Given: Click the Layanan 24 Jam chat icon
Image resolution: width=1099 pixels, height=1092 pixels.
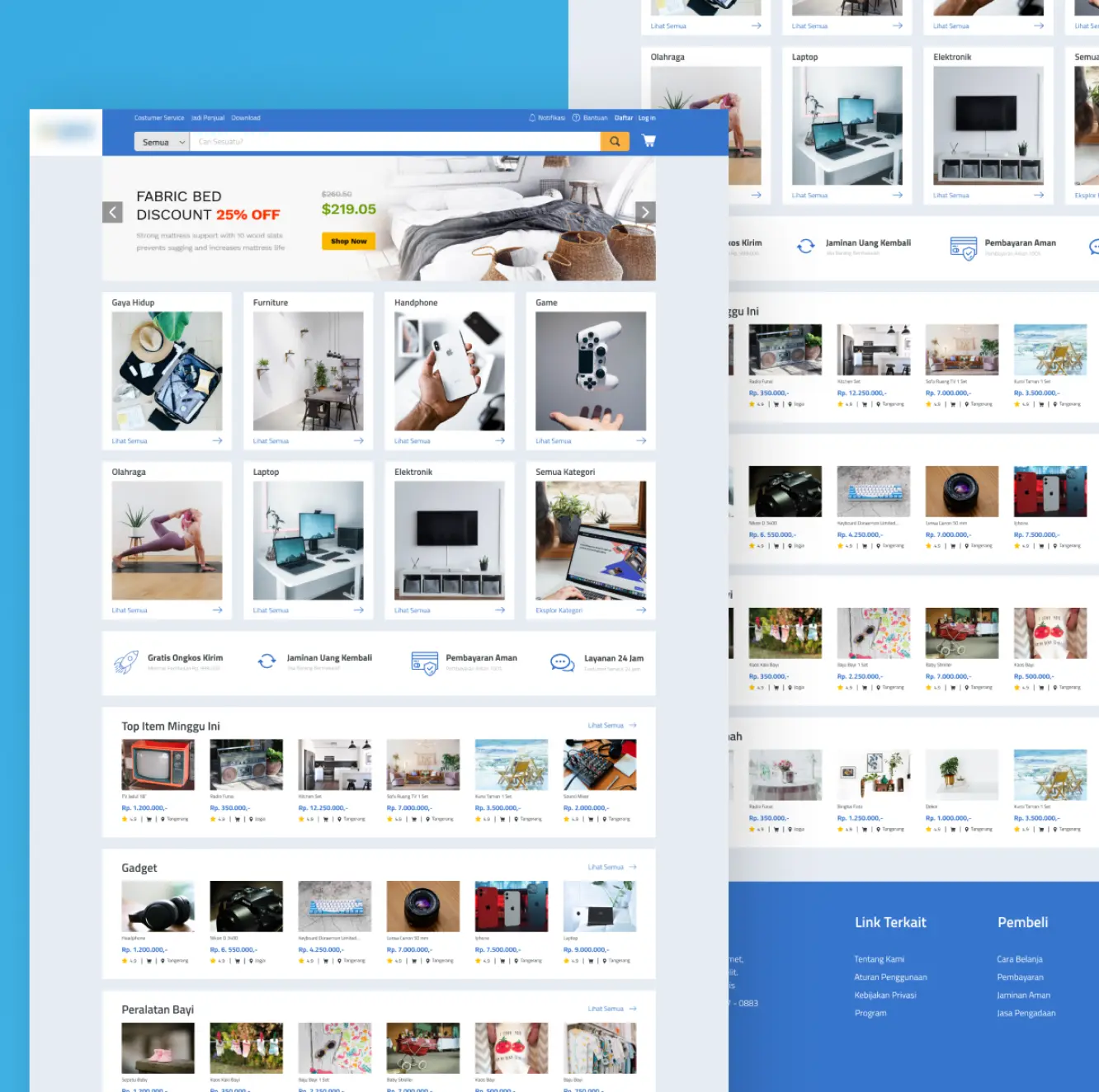Looking at the screenshot, I should pyautogui.click(x=562, y=662).
